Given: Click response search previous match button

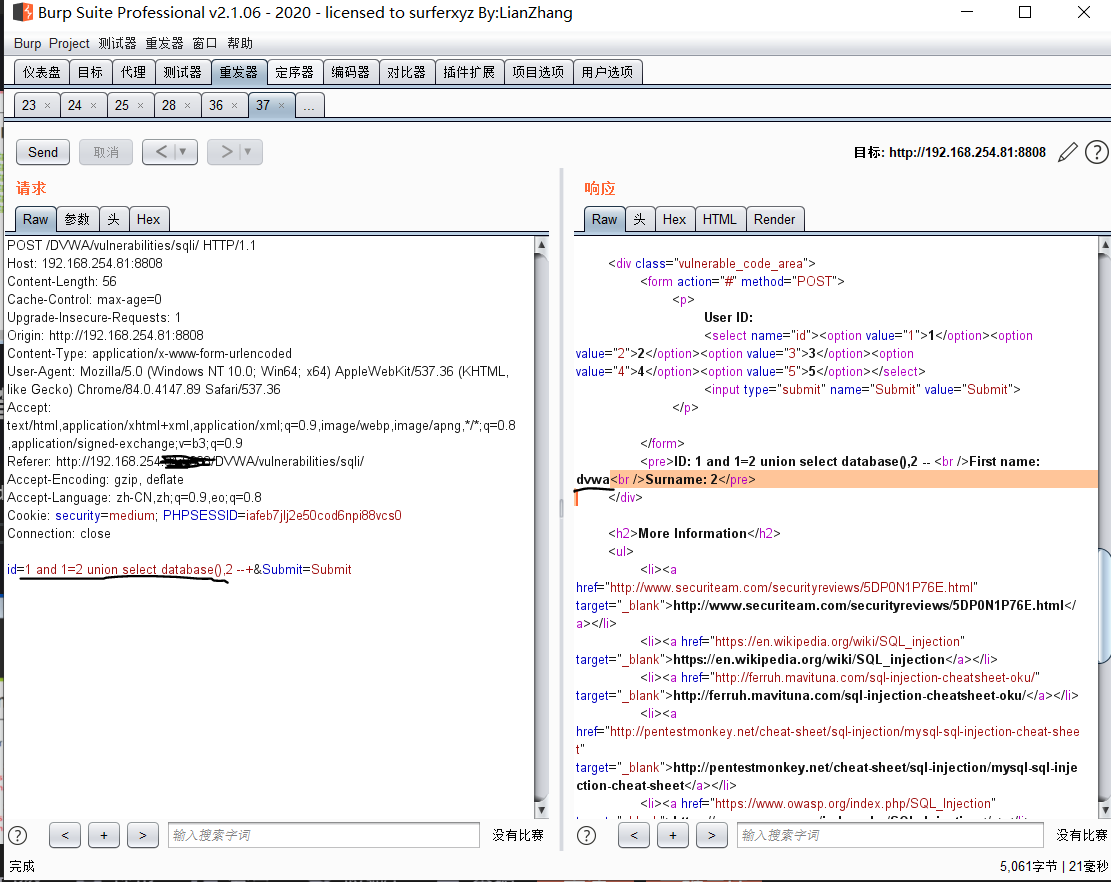Looking at the screenshot, I should 634,836.
